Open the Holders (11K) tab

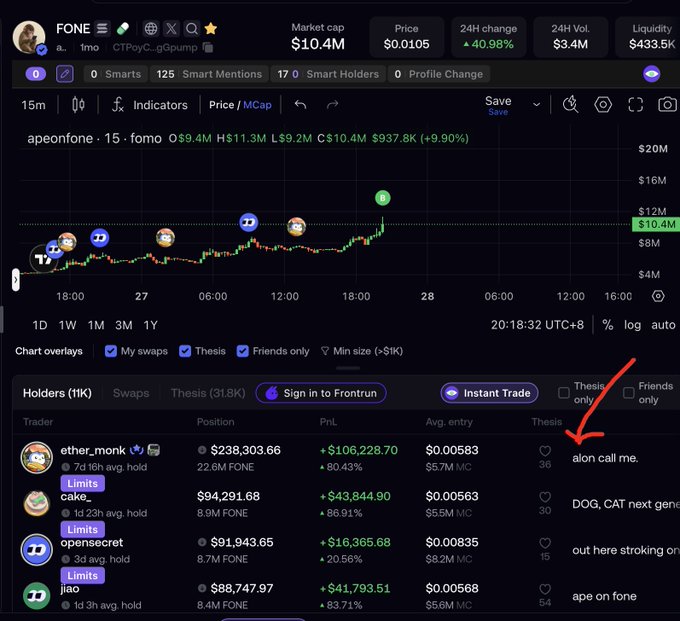point(57,393)
